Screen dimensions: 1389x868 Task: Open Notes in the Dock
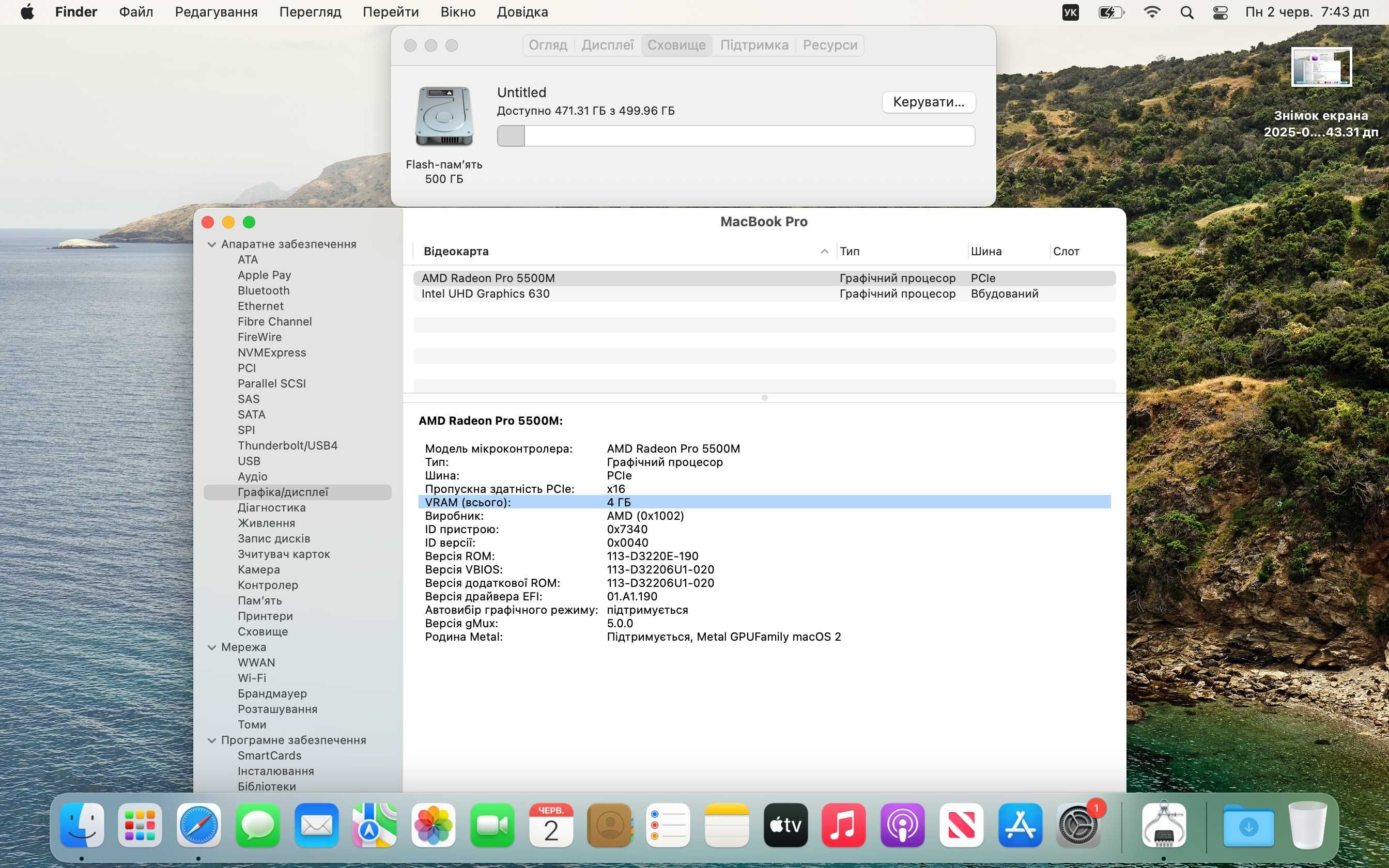click(x=727, y=826)
